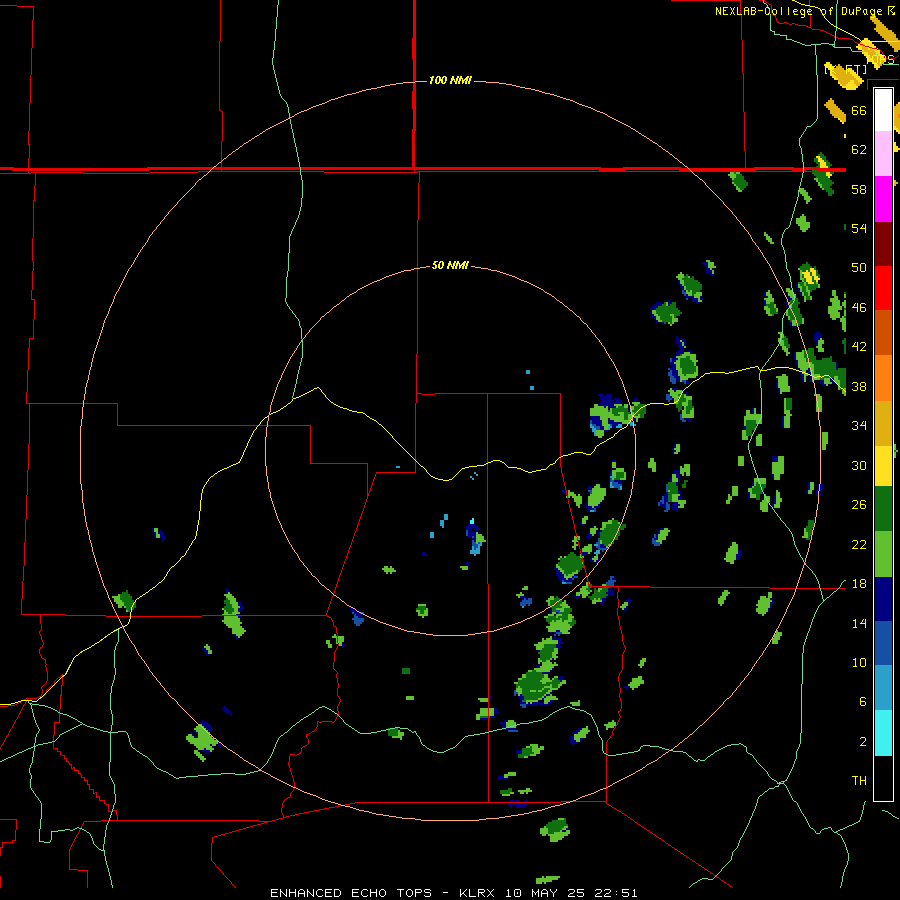Click the '46' legend value
The width and height of the screenshot is (900, 900).
(x=859, y=308)
